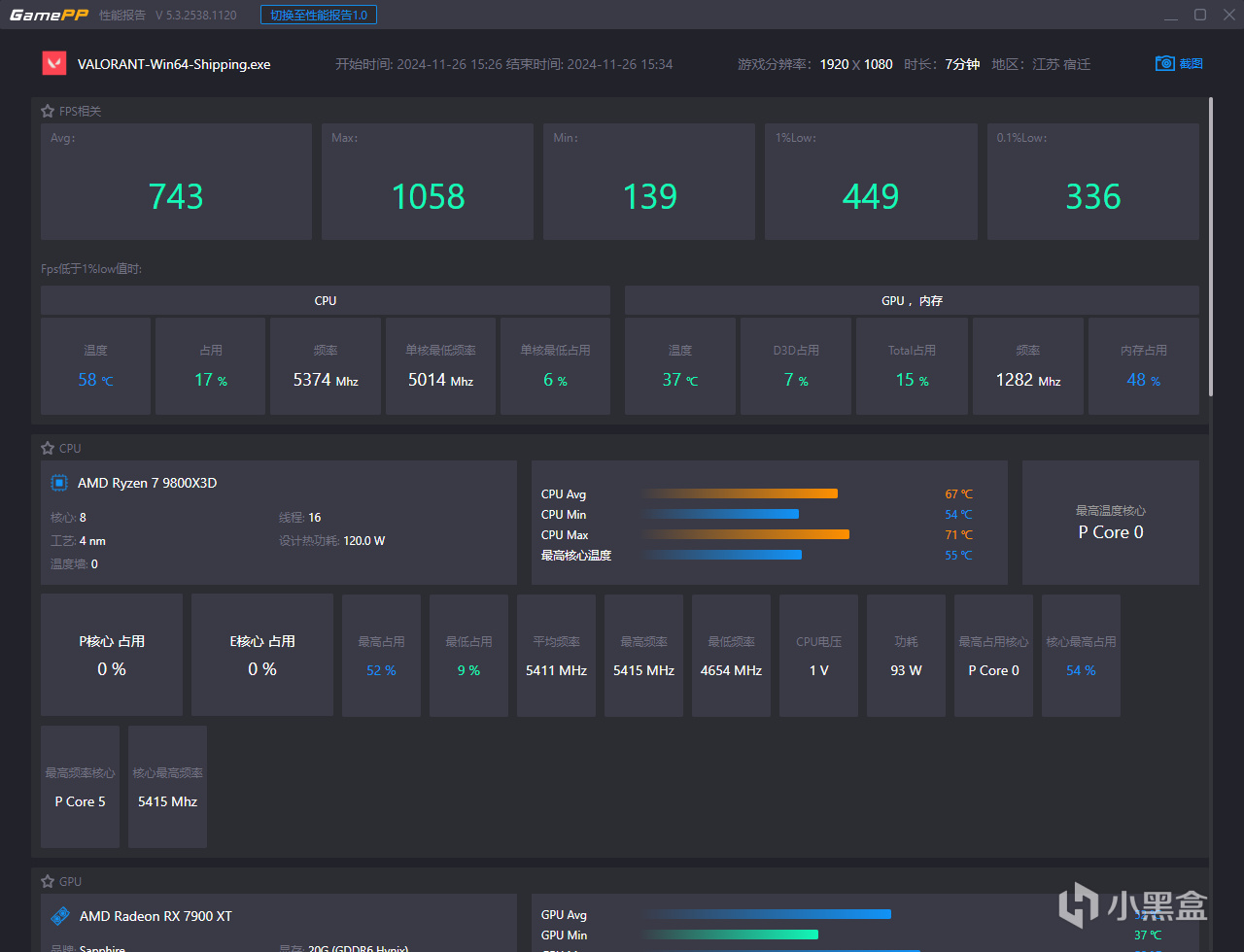This screenshot has height=952, width=1244.
Task: Click the 最高温度核心 card showing P Core 0
Action: pyautogui.click(x=1111, y=523)
